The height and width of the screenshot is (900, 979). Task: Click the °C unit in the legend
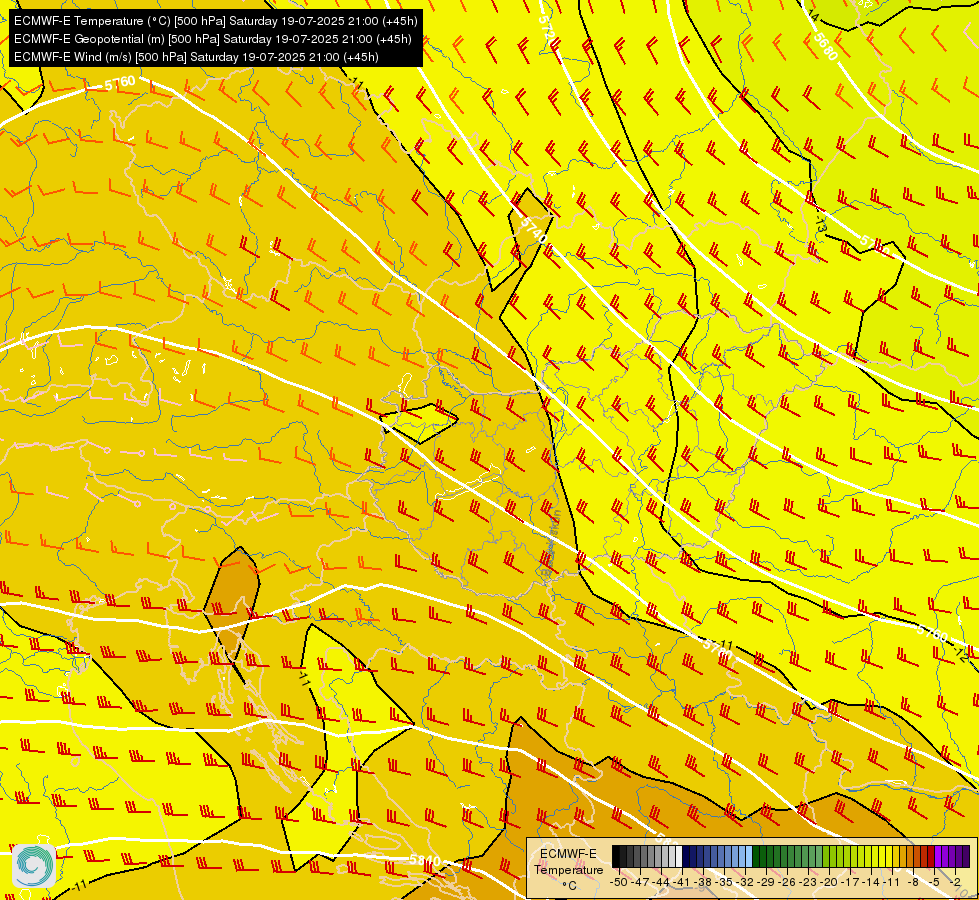[x=569, y=886]
